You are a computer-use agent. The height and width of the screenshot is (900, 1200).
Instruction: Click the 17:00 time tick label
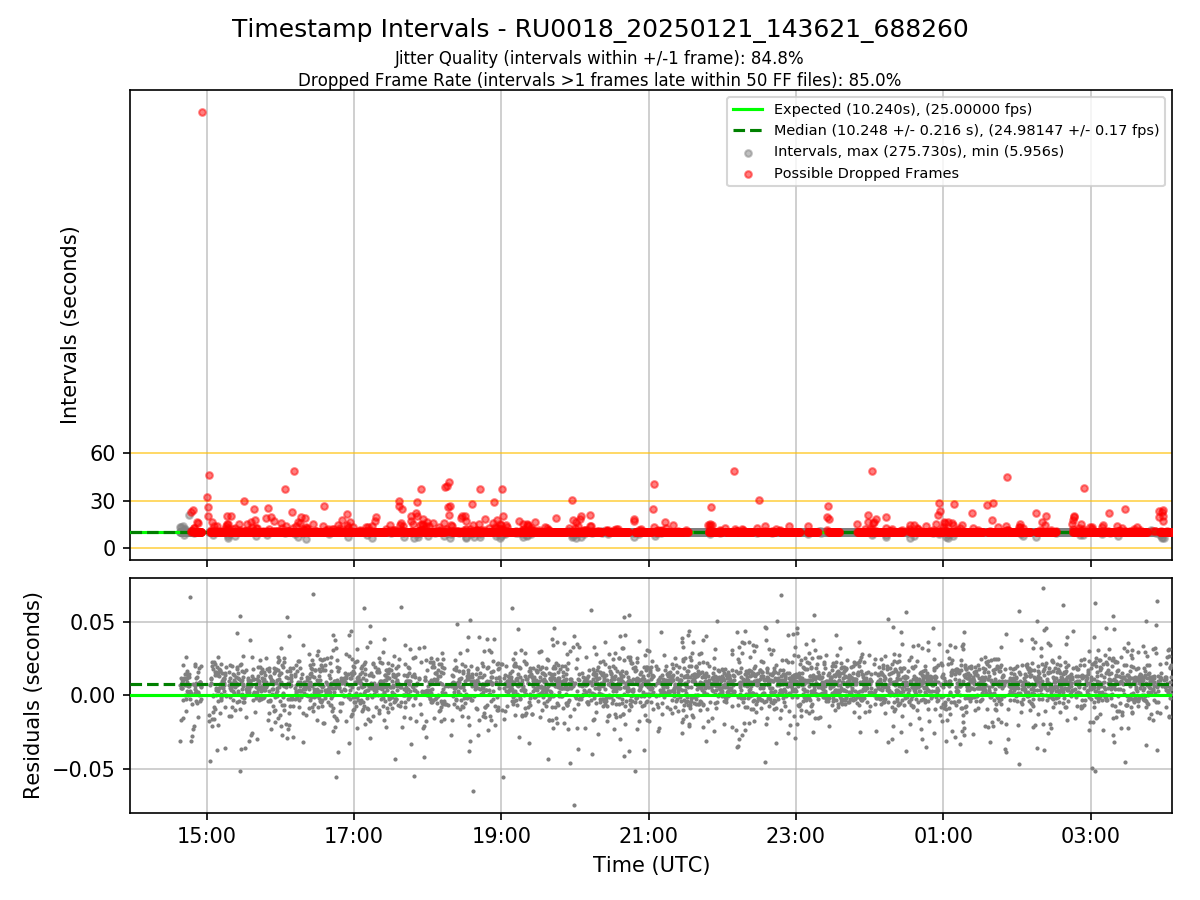click(354, 834)
